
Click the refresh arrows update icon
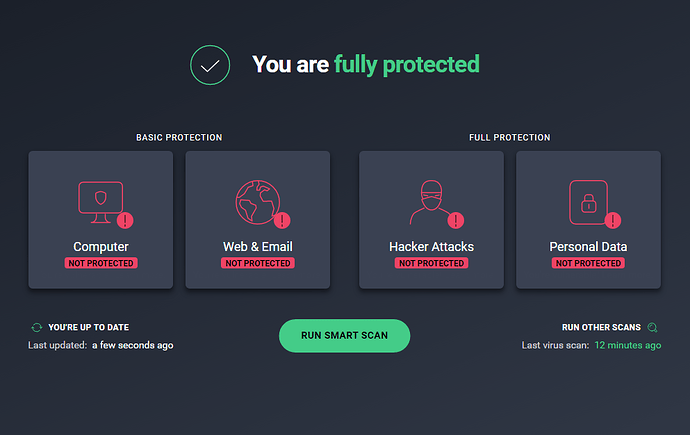[x=37, y=327]
